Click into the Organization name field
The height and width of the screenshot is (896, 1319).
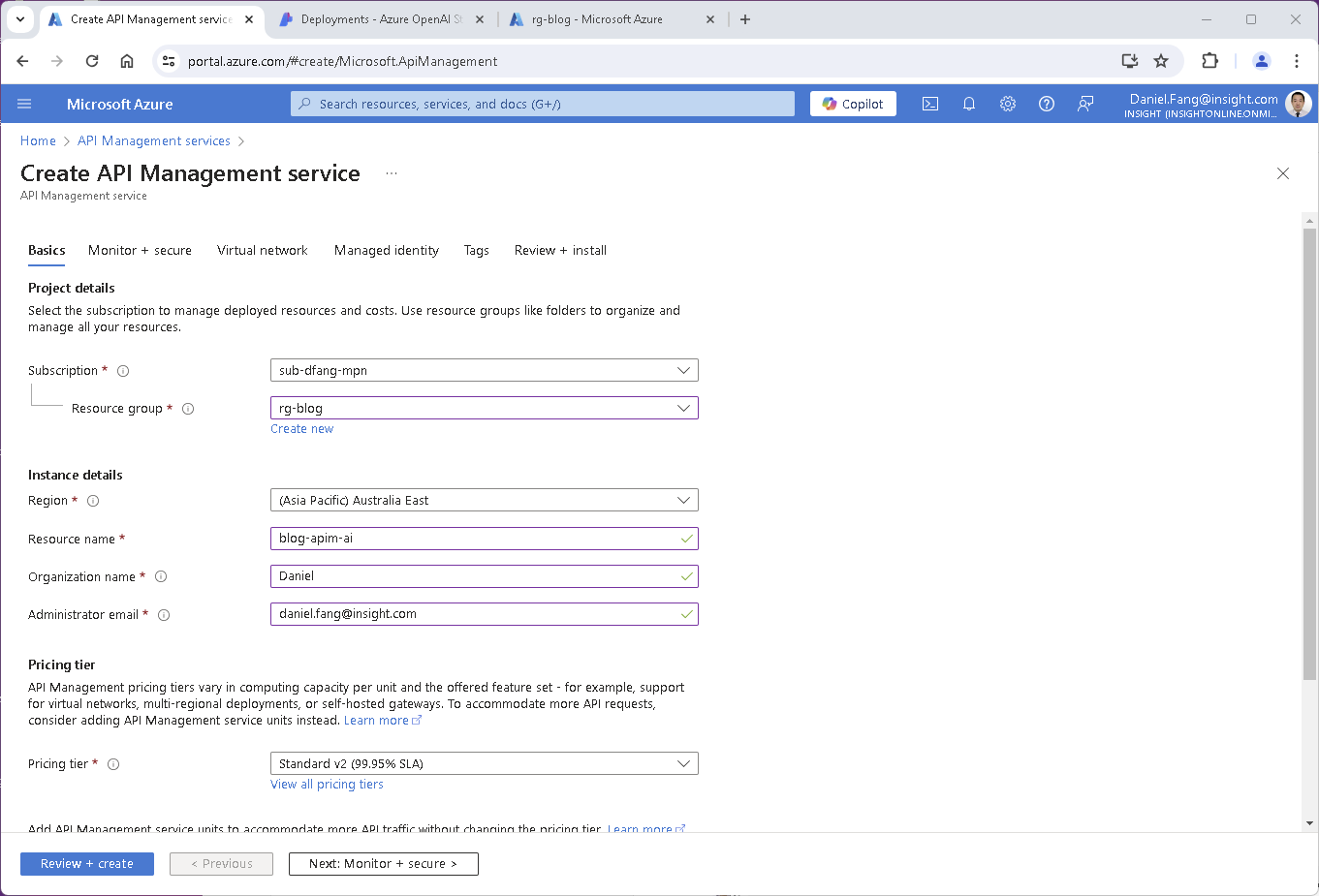click(x=484, y=576)
